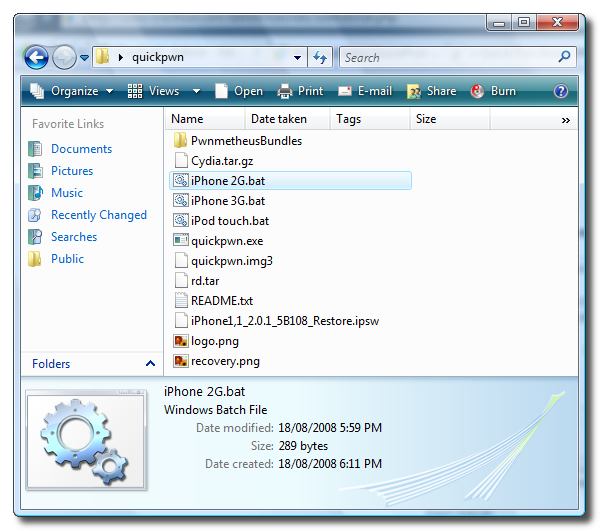Screen dimensions: 600x531
Task: Expand the Views dropdown arrow
Action: tap(197, 91)
